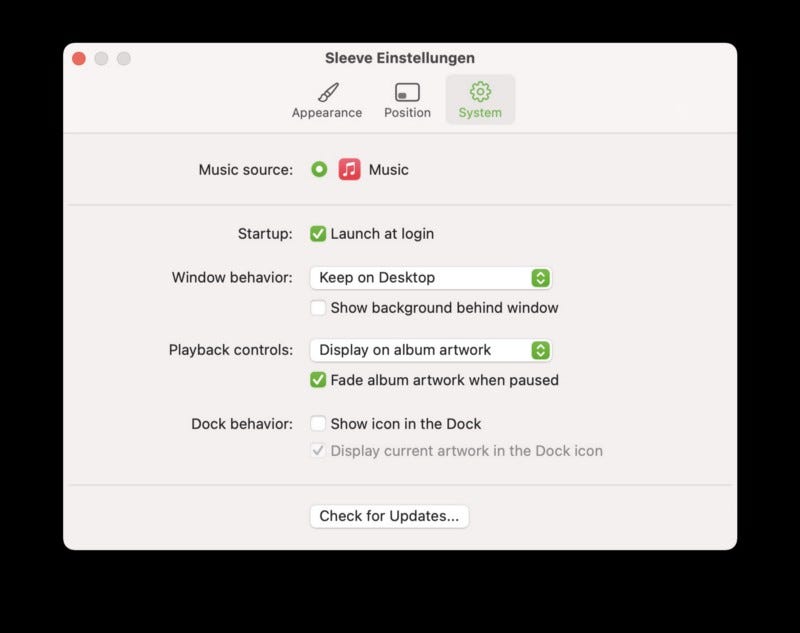Click the Sleeve Einstellungen window title bar
This screenshot has width=800, height=633.
(x=400, y=58)
